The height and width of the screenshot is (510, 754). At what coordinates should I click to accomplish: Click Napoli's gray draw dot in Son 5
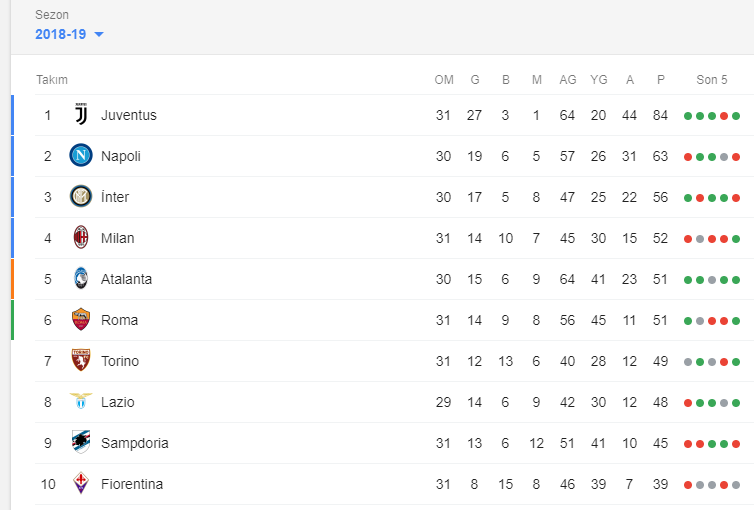(x=724, y=157)
